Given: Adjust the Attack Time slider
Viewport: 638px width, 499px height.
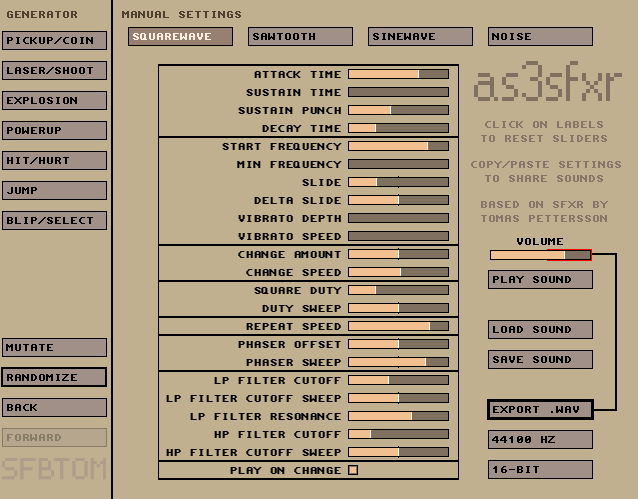Looking at the screenshot, I should click(x=399, y=74).
